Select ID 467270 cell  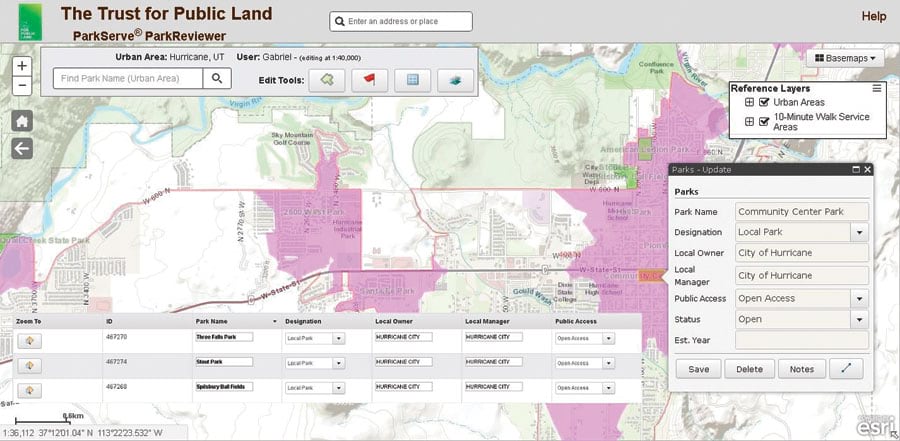(117, 337)
